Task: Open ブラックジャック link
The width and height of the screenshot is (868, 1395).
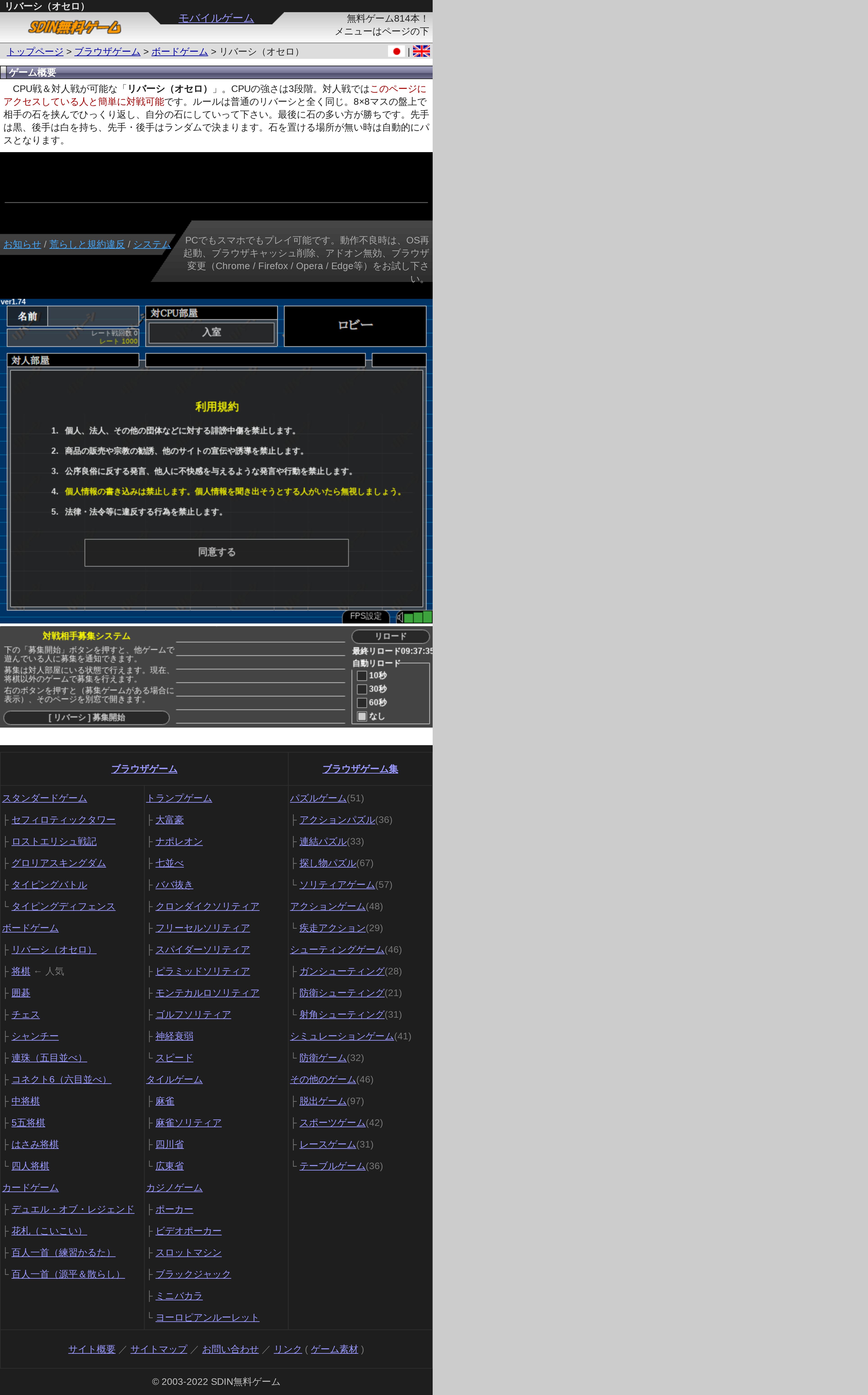Action: point(194,1274)
